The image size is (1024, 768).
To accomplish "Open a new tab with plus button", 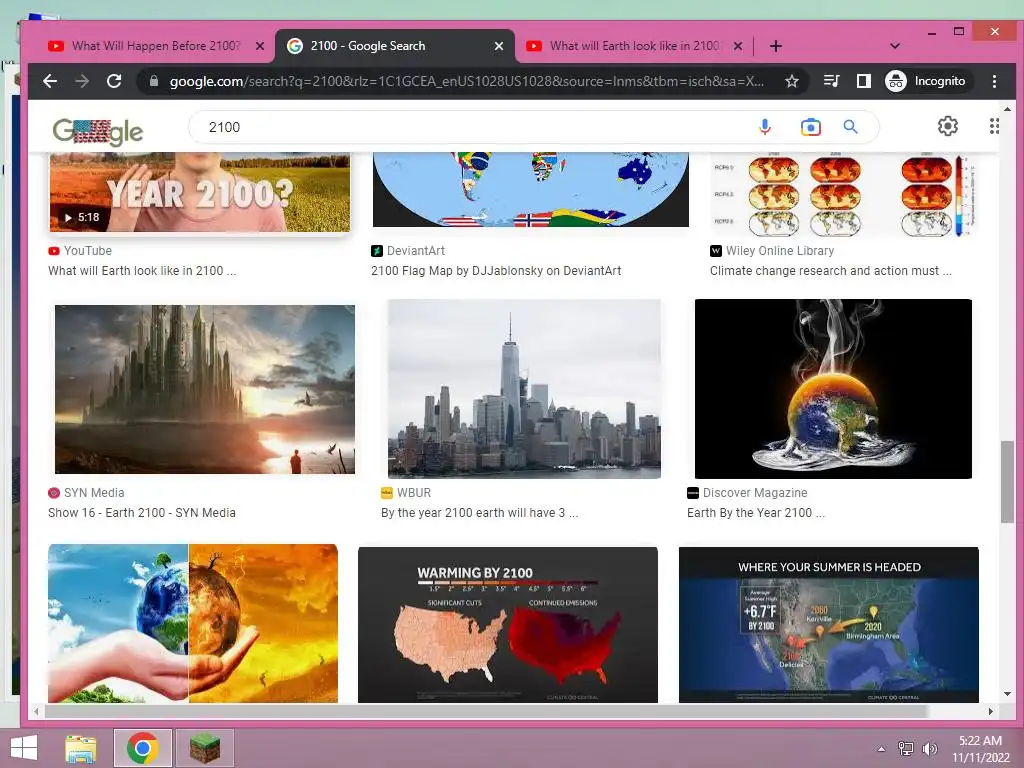I will [x=775, y=46].
